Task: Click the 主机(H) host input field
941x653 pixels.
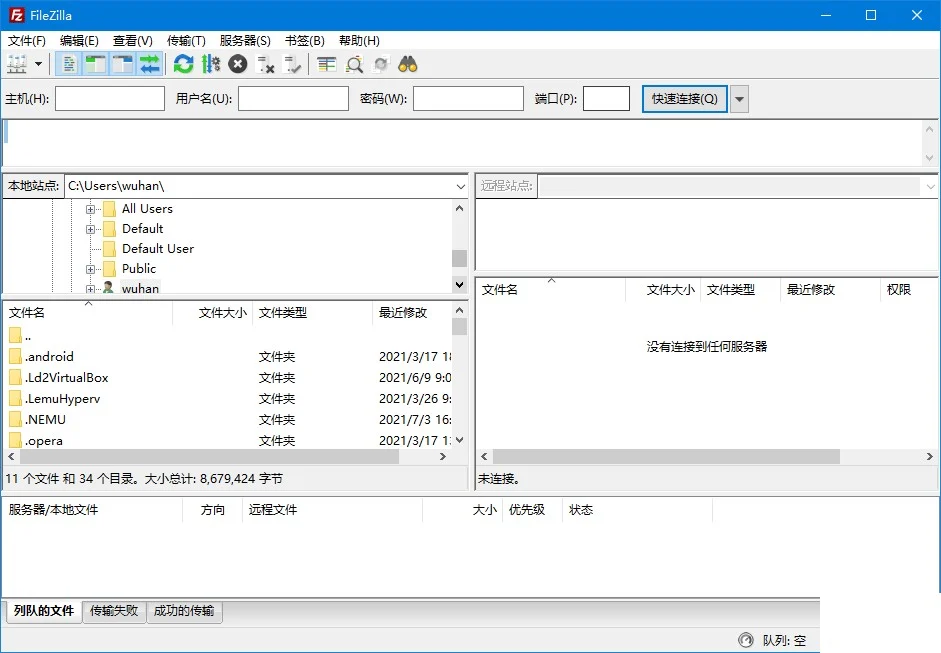Action: tap(110, 99)
